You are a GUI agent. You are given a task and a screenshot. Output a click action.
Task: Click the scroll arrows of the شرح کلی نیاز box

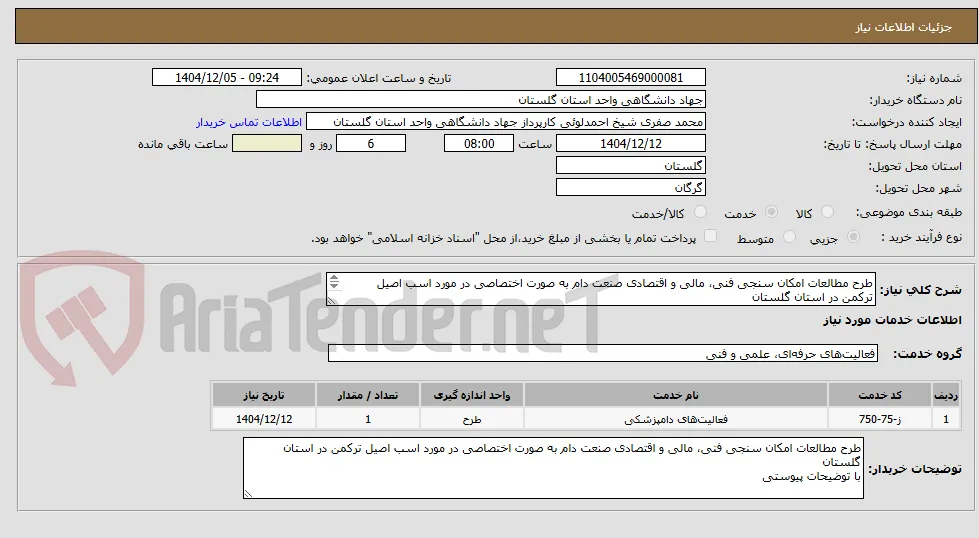coord(335,281)
